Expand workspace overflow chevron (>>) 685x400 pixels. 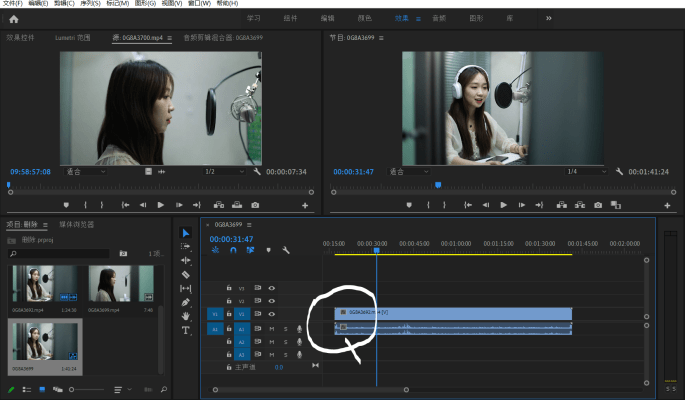[x=548, y=18]
